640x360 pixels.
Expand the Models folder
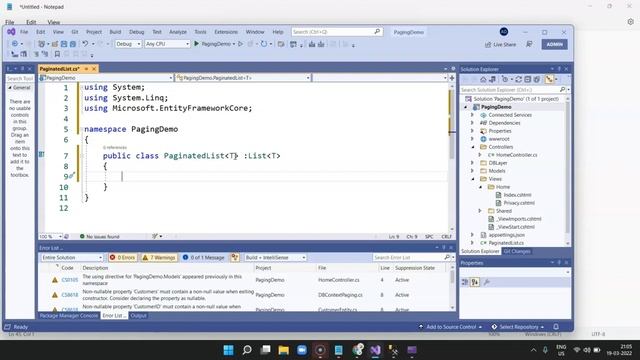coord(473,171)
